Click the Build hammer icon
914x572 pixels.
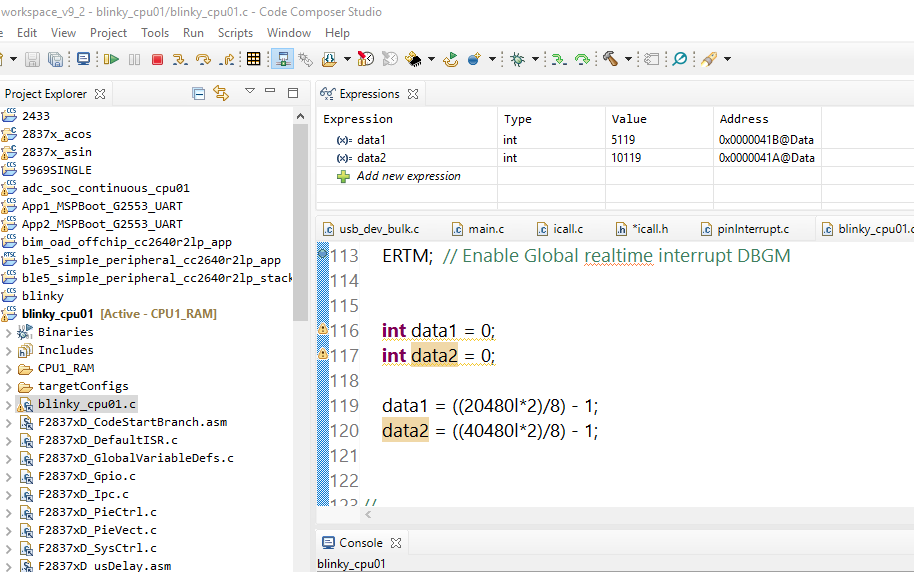(x=610, y=59)
